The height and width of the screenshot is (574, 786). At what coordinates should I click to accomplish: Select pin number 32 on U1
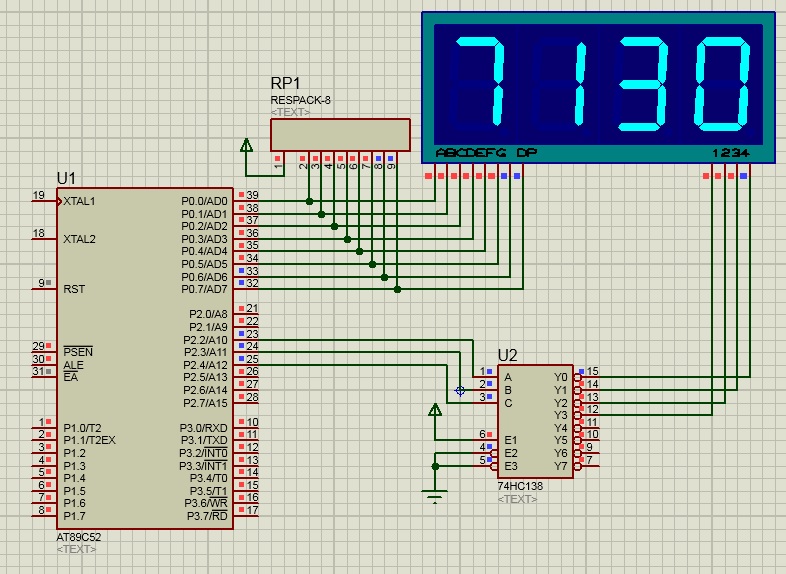click(252, 283)
